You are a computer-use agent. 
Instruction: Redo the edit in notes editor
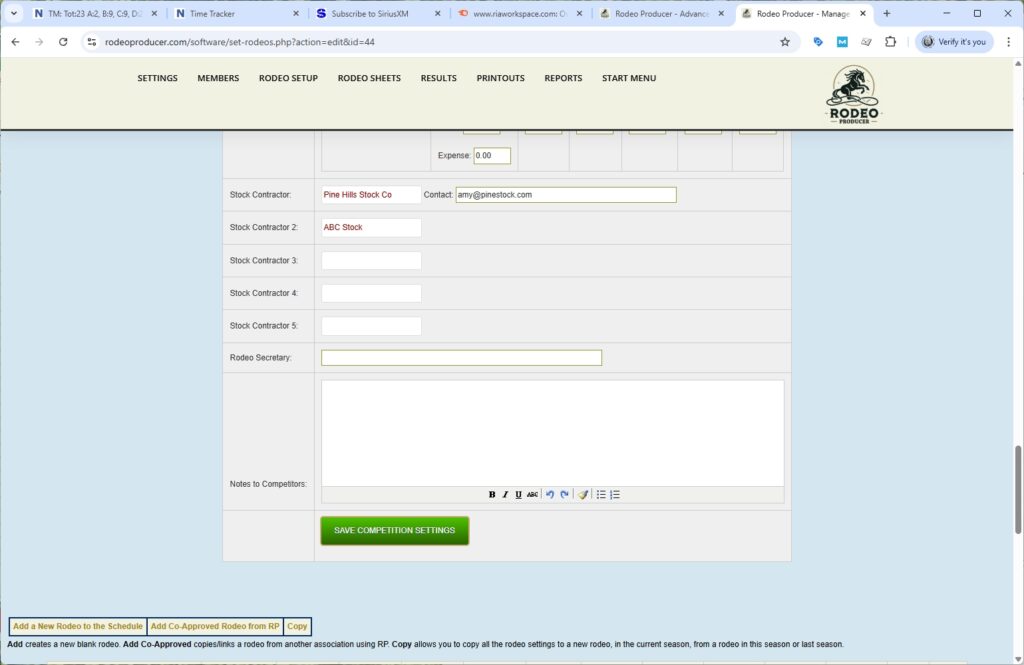[564, 495]
